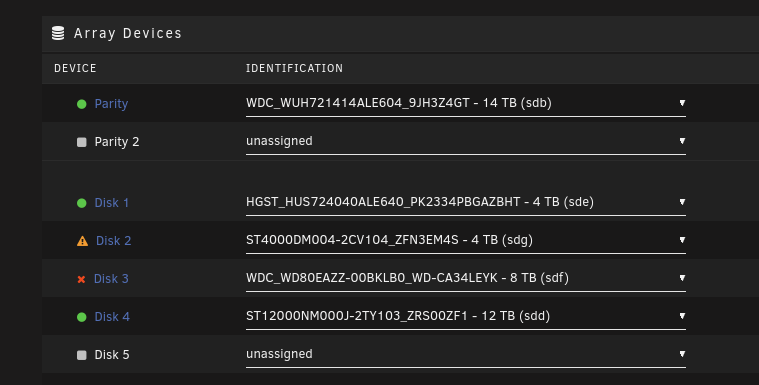This screenshot has width=759, height=385.
Task: Open the Parity device link
Action: pos(111,104)
